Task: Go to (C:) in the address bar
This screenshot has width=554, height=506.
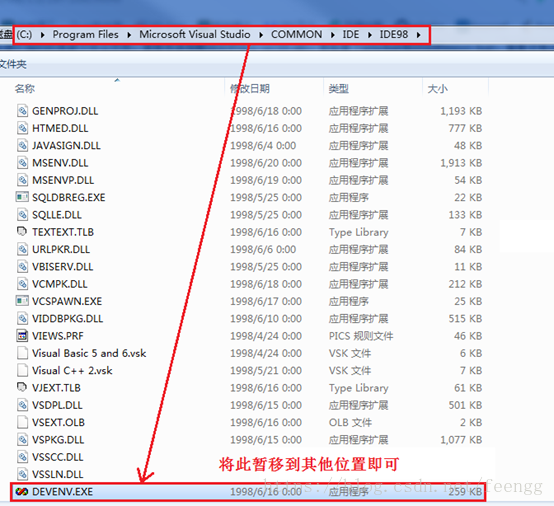Action: pyautogui.click(x=24, y=35)
